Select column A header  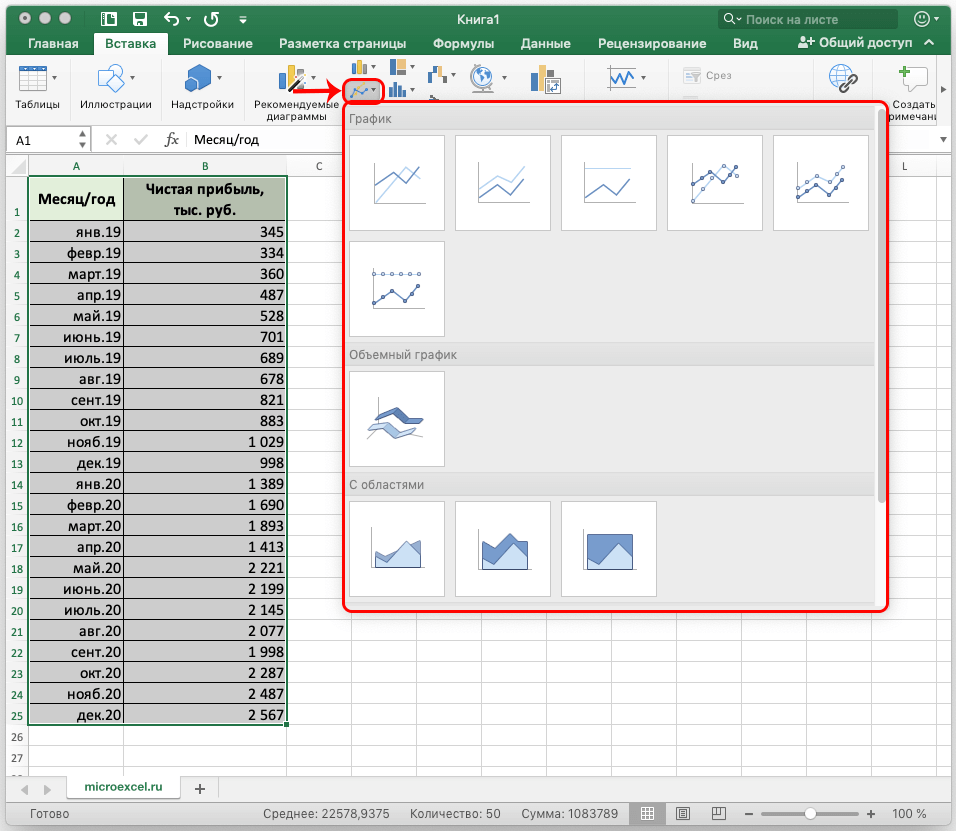click(x=76, y=166)
